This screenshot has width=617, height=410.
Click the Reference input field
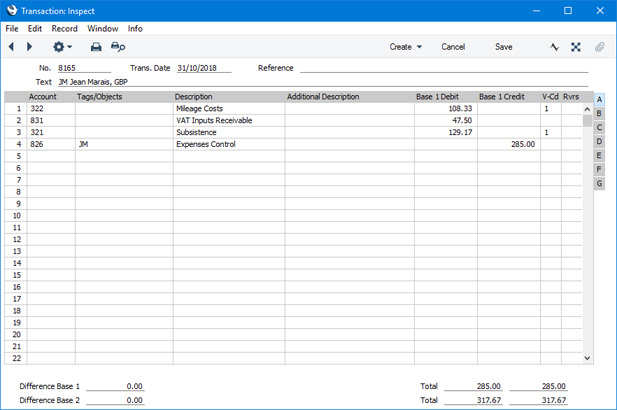pyautogui.click(x=444, y=68)
